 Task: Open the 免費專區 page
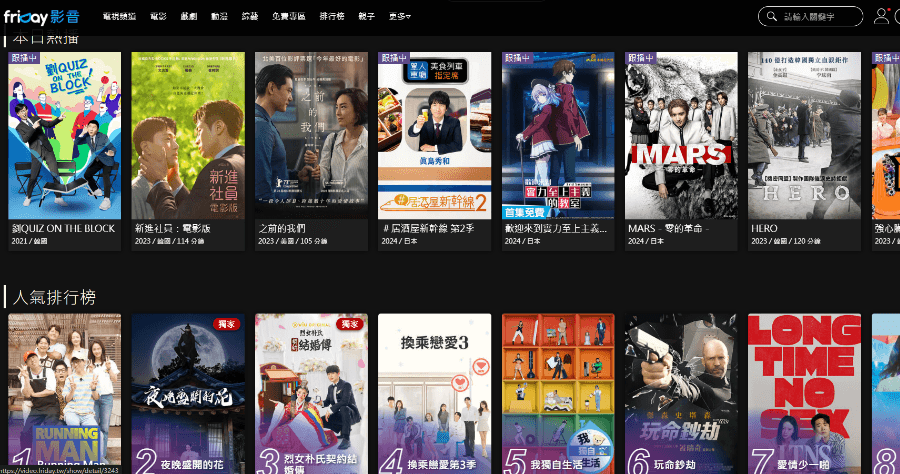(x=289, y=17)
